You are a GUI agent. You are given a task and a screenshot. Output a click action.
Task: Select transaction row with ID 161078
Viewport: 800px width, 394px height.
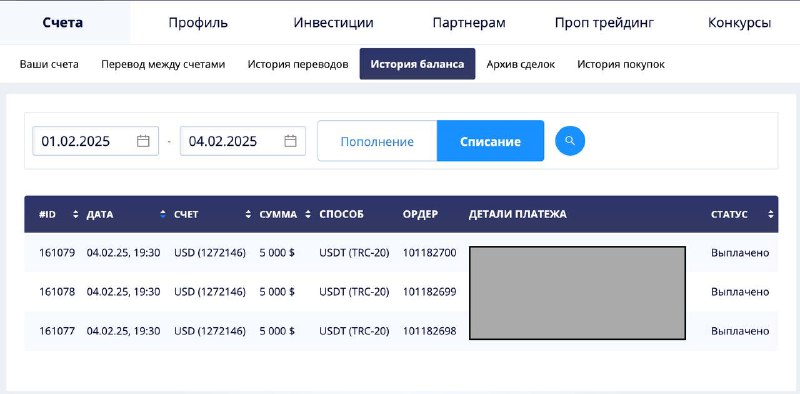click(x=401, y=292)
